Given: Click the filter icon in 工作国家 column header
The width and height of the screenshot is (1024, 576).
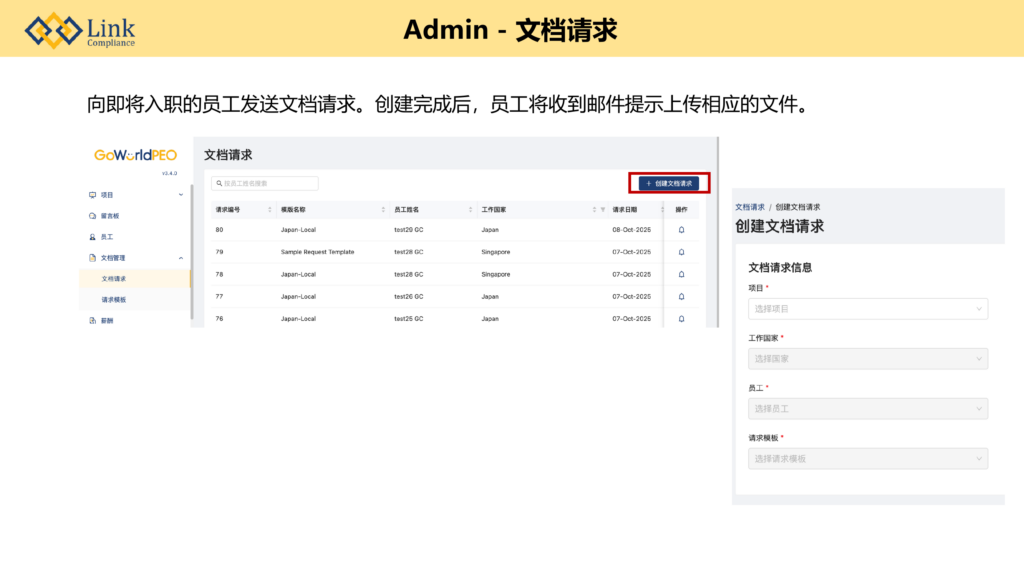Looking at the screenshot, I should pyautogui.click(x=603, y=210).
